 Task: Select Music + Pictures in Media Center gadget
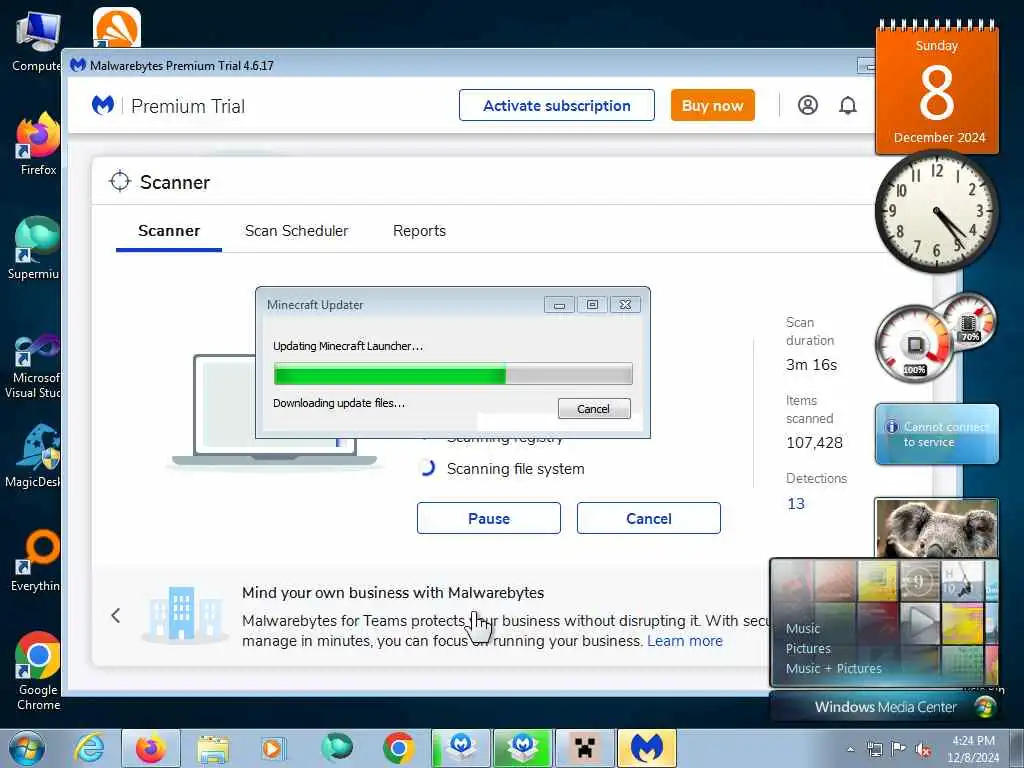[833, 668]
